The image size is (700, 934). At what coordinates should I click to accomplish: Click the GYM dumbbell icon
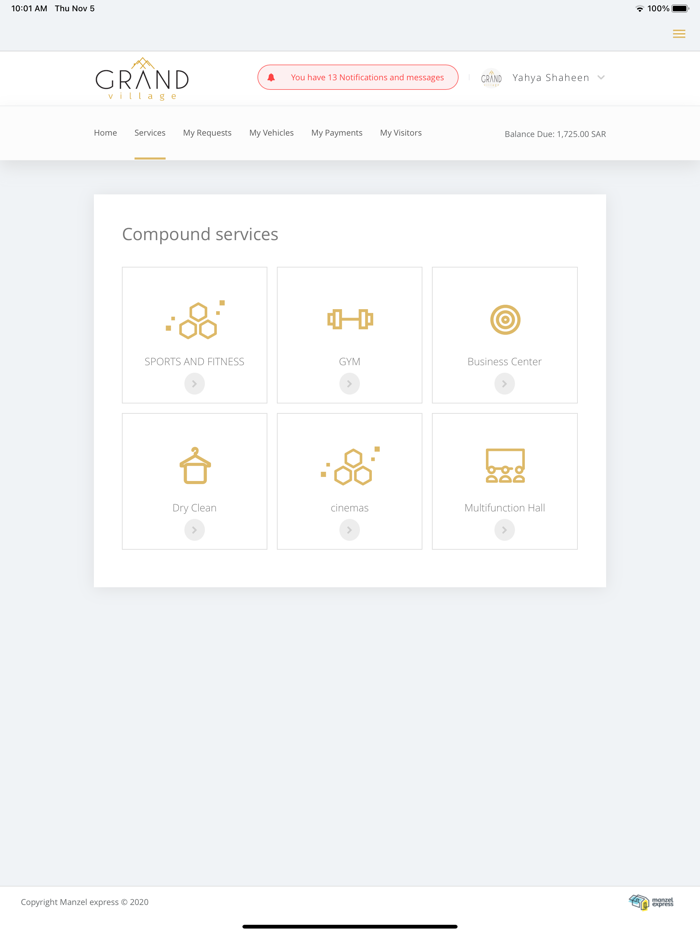coord(350,319)
